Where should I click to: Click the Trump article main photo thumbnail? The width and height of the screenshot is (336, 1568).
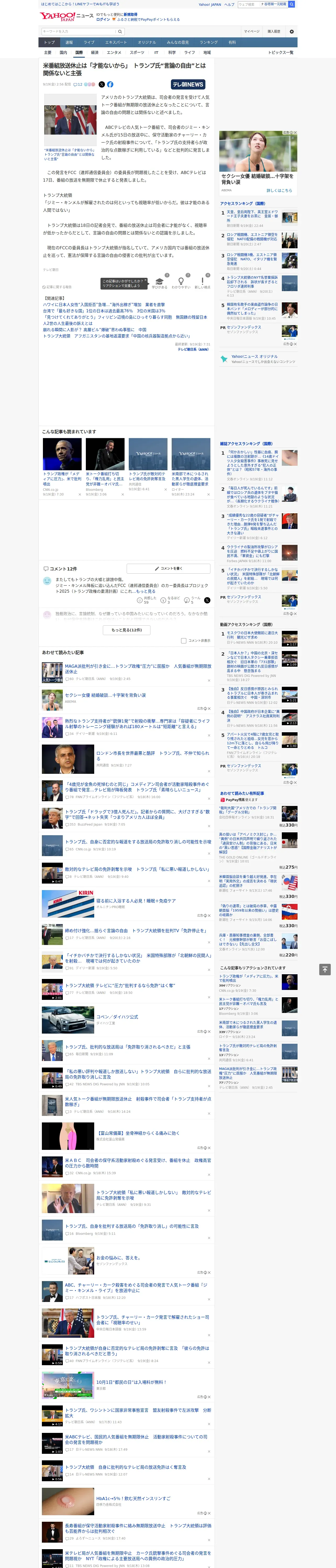(x=70, y=119)
